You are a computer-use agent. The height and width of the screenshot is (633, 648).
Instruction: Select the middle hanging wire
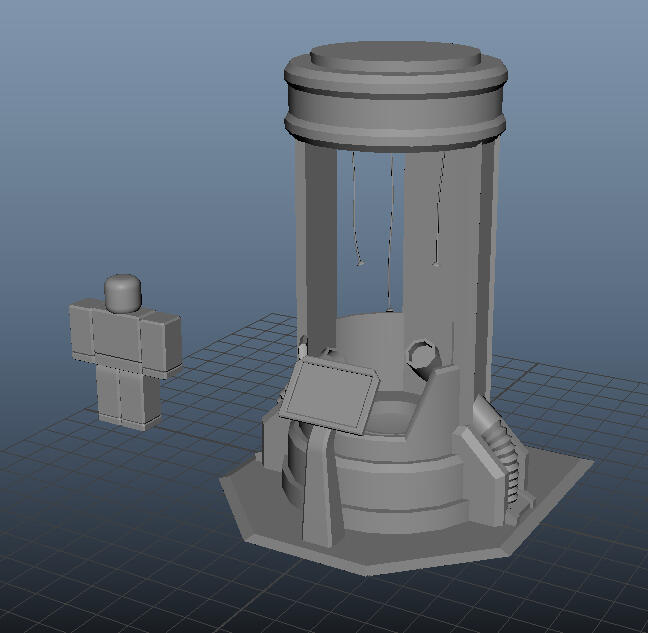tap(390, 233)
